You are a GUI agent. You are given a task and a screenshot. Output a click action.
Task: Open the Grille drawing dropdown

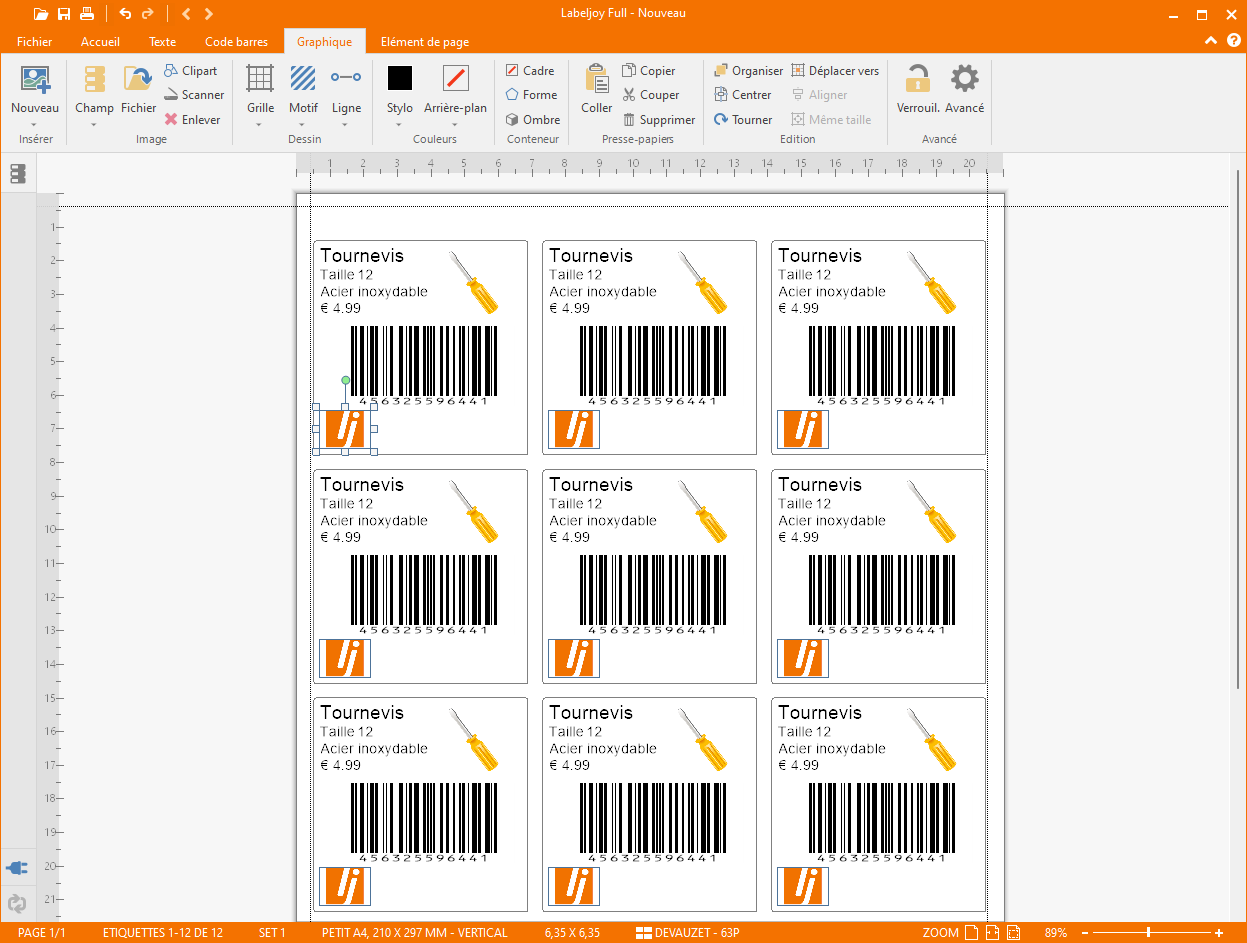pos(260,124)
